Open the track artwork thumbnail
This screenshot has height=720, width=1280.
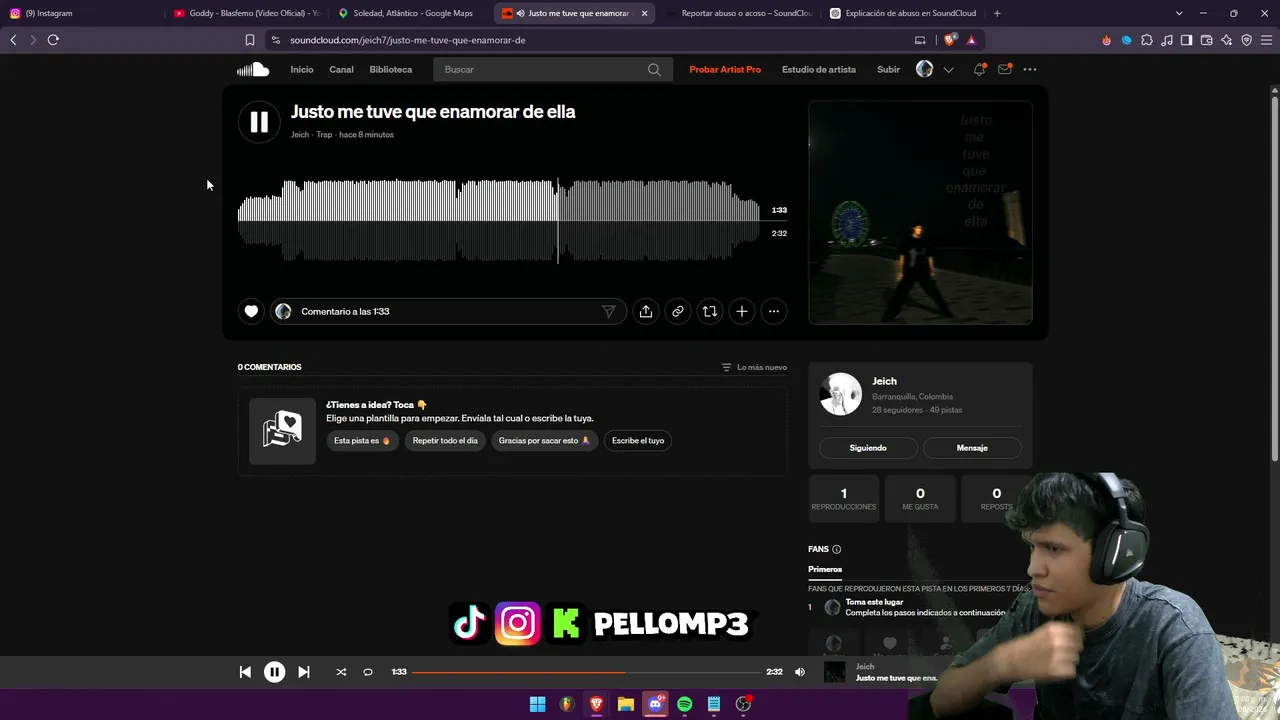[x=920, y=212]
